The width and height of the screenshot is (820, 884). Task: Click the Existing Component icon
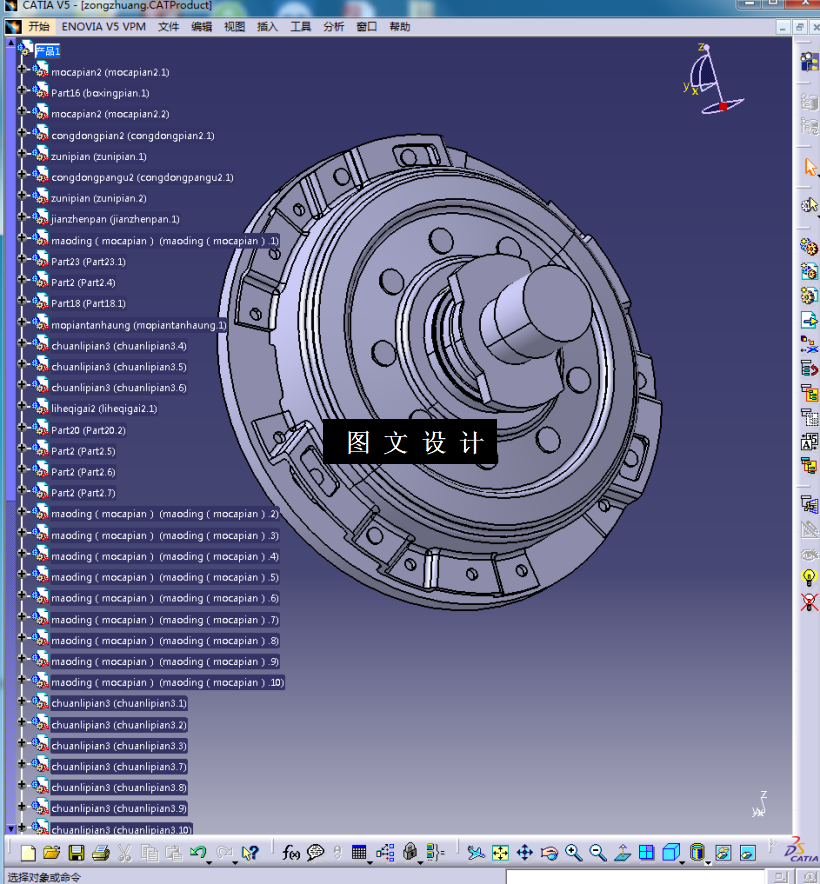coord(809,320)
